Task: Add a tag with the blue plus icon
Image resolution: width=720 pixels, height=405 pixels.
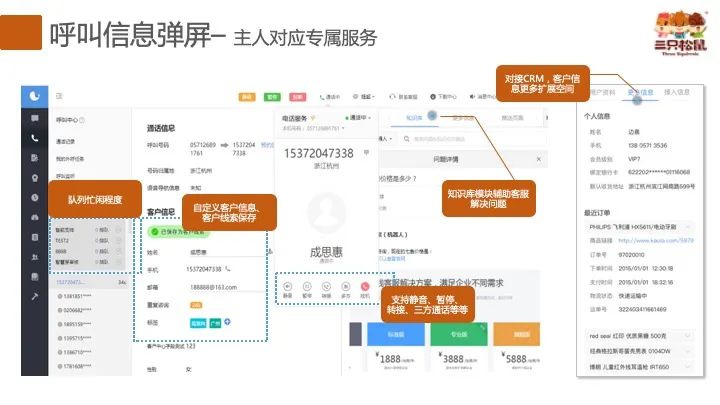Action: pos(228,321)
